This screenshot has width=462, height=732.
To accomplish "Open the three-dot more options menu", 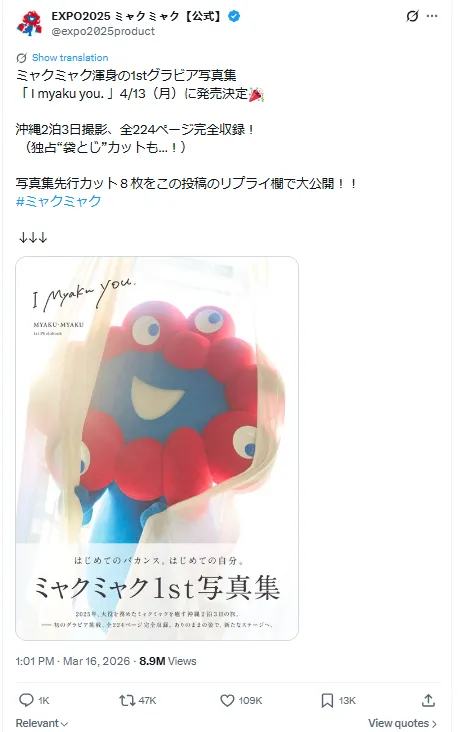I will [x=432, y=16].
